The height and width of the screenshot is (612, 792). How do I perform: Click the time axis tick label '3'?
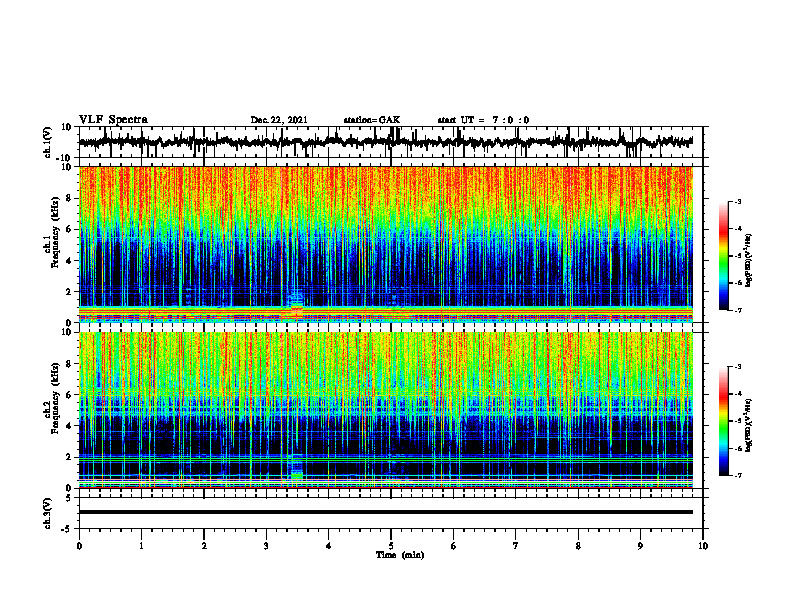coord(266,546)
